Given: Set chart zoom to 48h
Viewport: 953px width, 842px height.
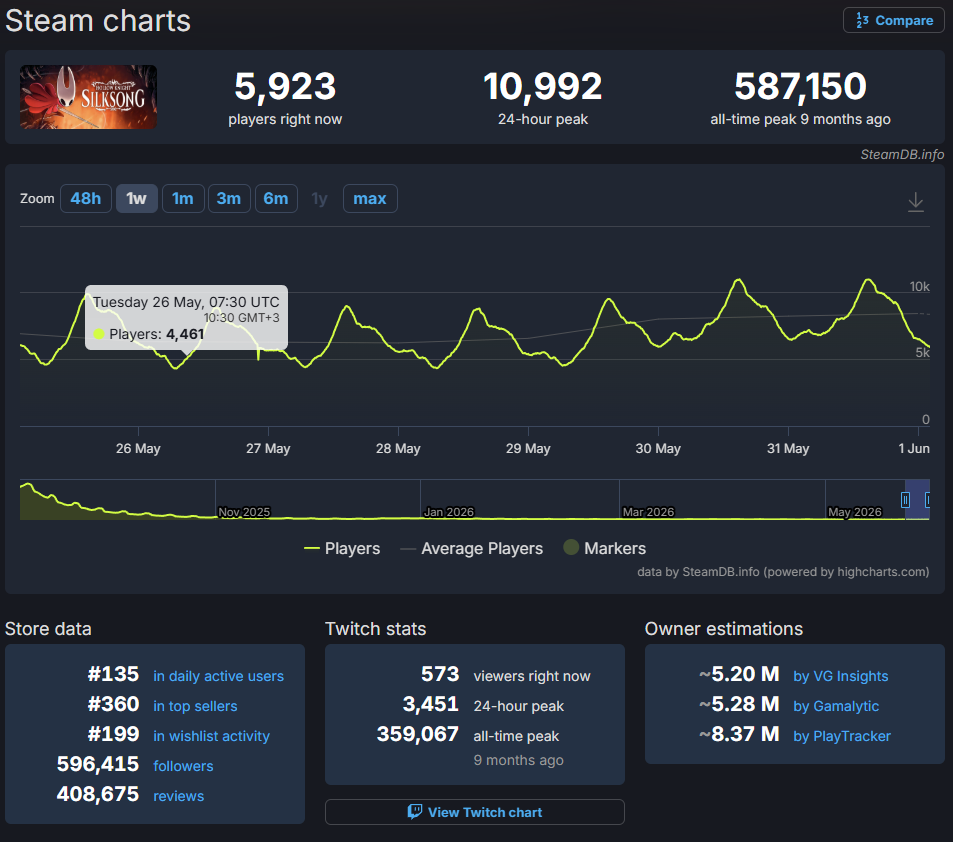Looking at the screenshot, I should (x=86, y=199).
